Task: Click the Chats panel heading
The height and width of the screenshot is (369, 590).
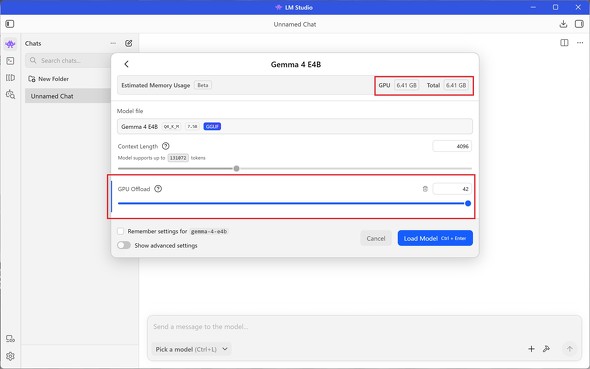Action: 33,44
